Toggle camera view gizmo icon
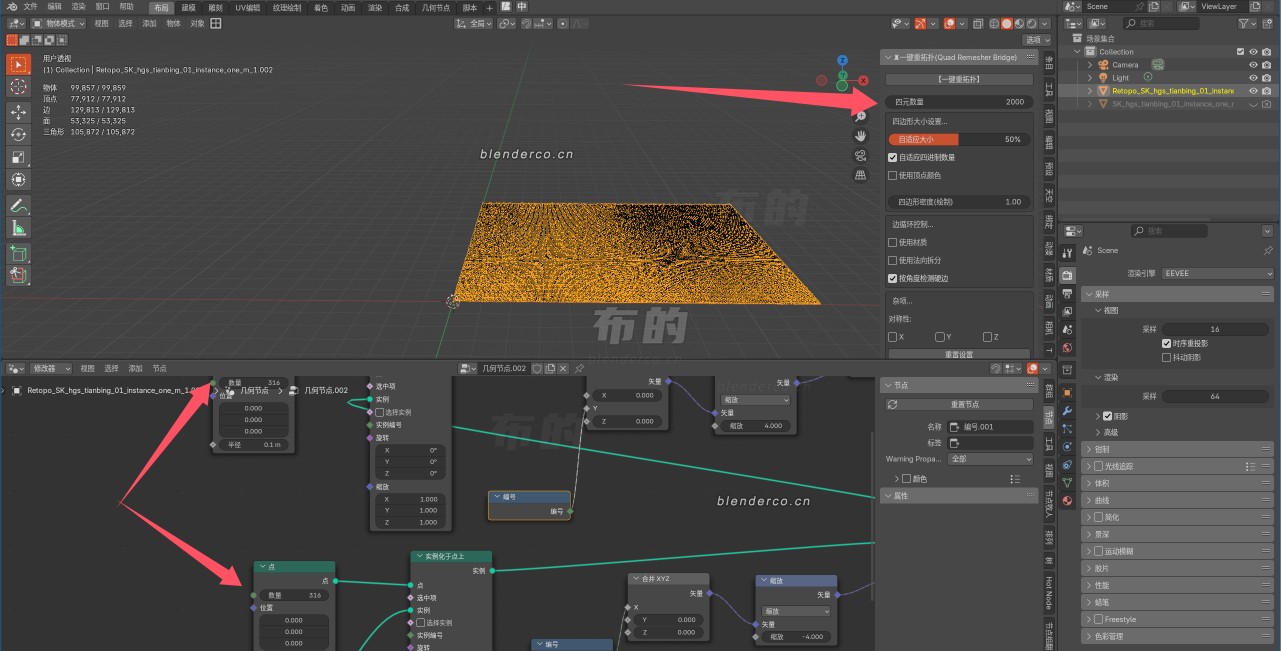The height and width of the screenshot is (651, 1281). pos(860,155)
